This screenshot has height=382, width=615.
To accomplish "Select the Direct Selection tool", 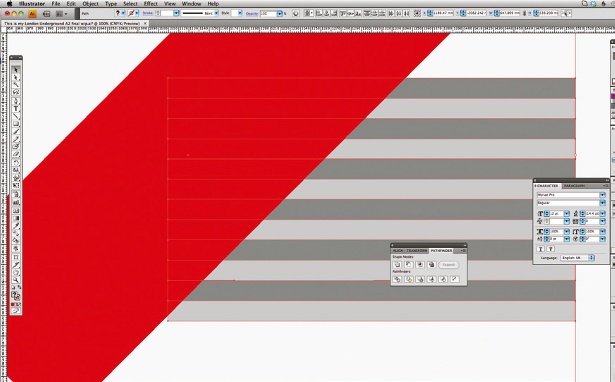I will [16, 78].
